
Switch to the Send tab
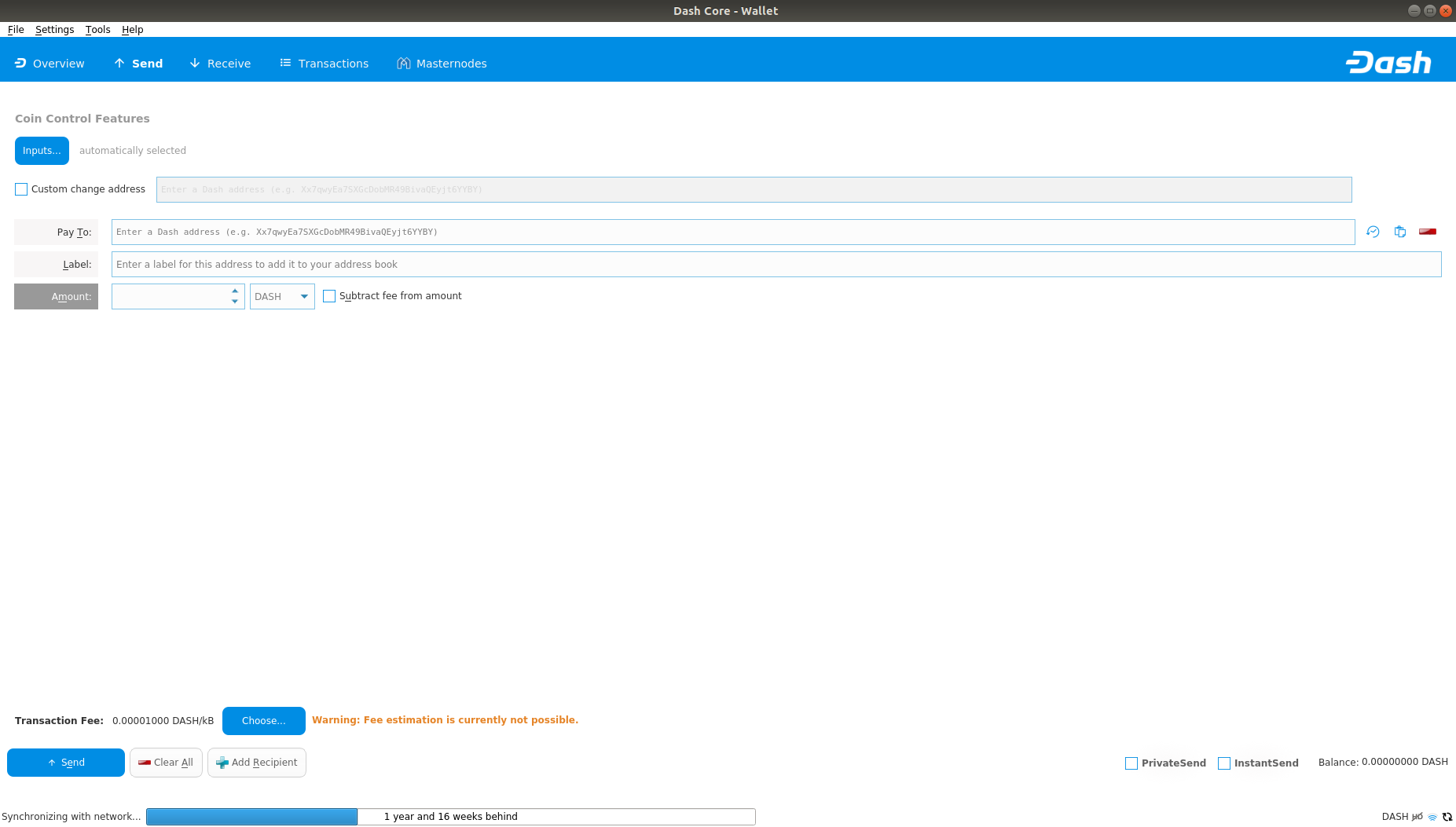click(x=138, y=64)
